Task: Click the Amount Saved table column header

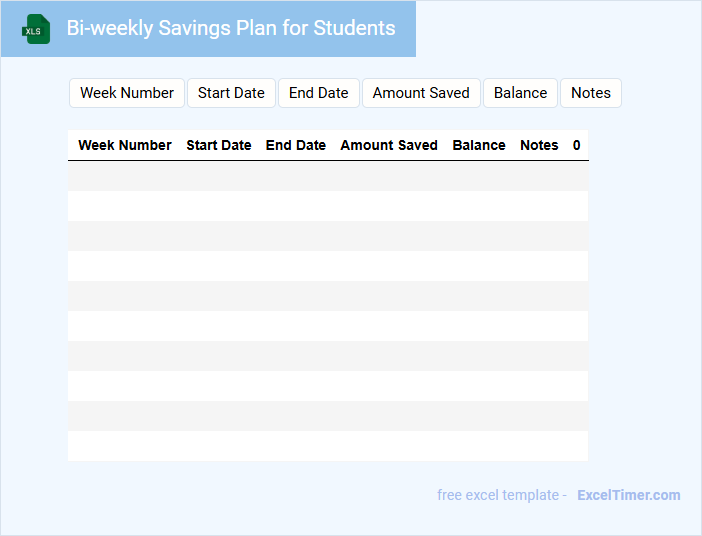Action: [x=389, y=145]
